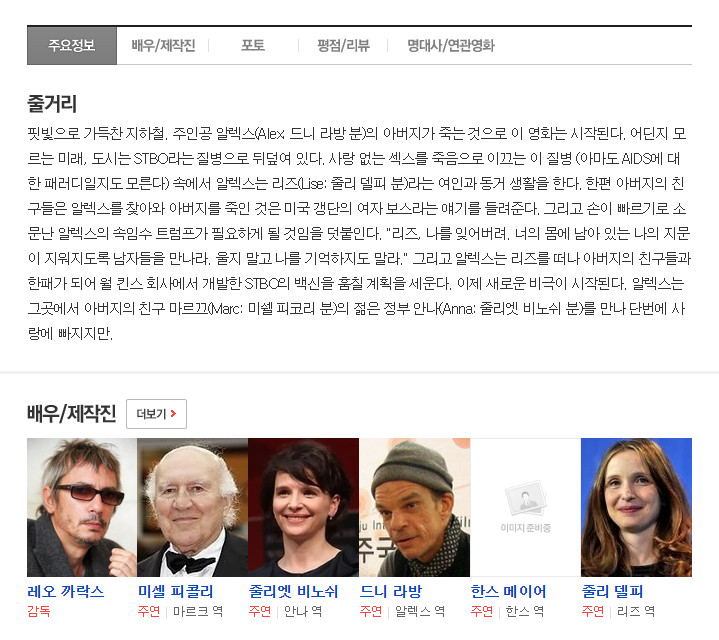Click 줄리엣 비노쉬 portrait thumbnail

click(303, 507)
